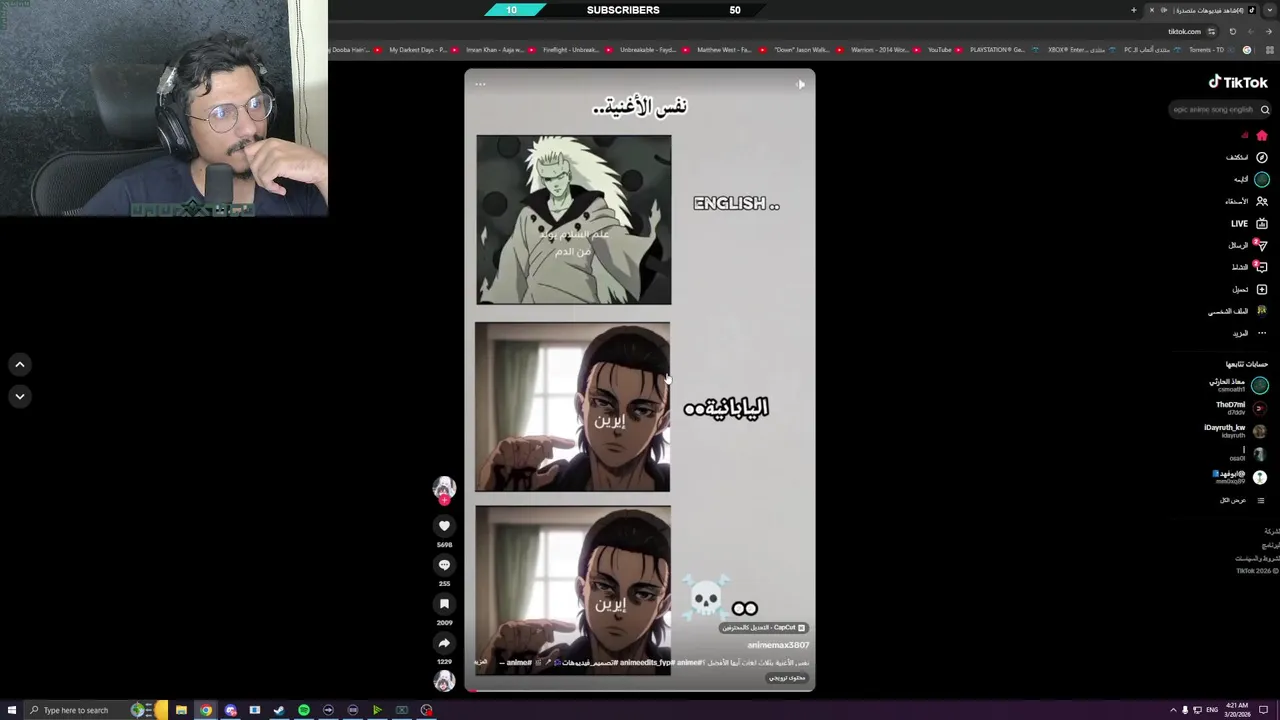Reload the page in the browser
1280x720 pixels.
(1233, 31)
